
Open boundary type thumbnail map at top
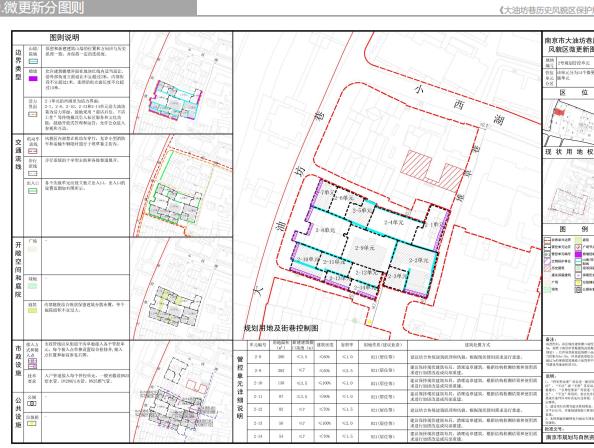181,83
